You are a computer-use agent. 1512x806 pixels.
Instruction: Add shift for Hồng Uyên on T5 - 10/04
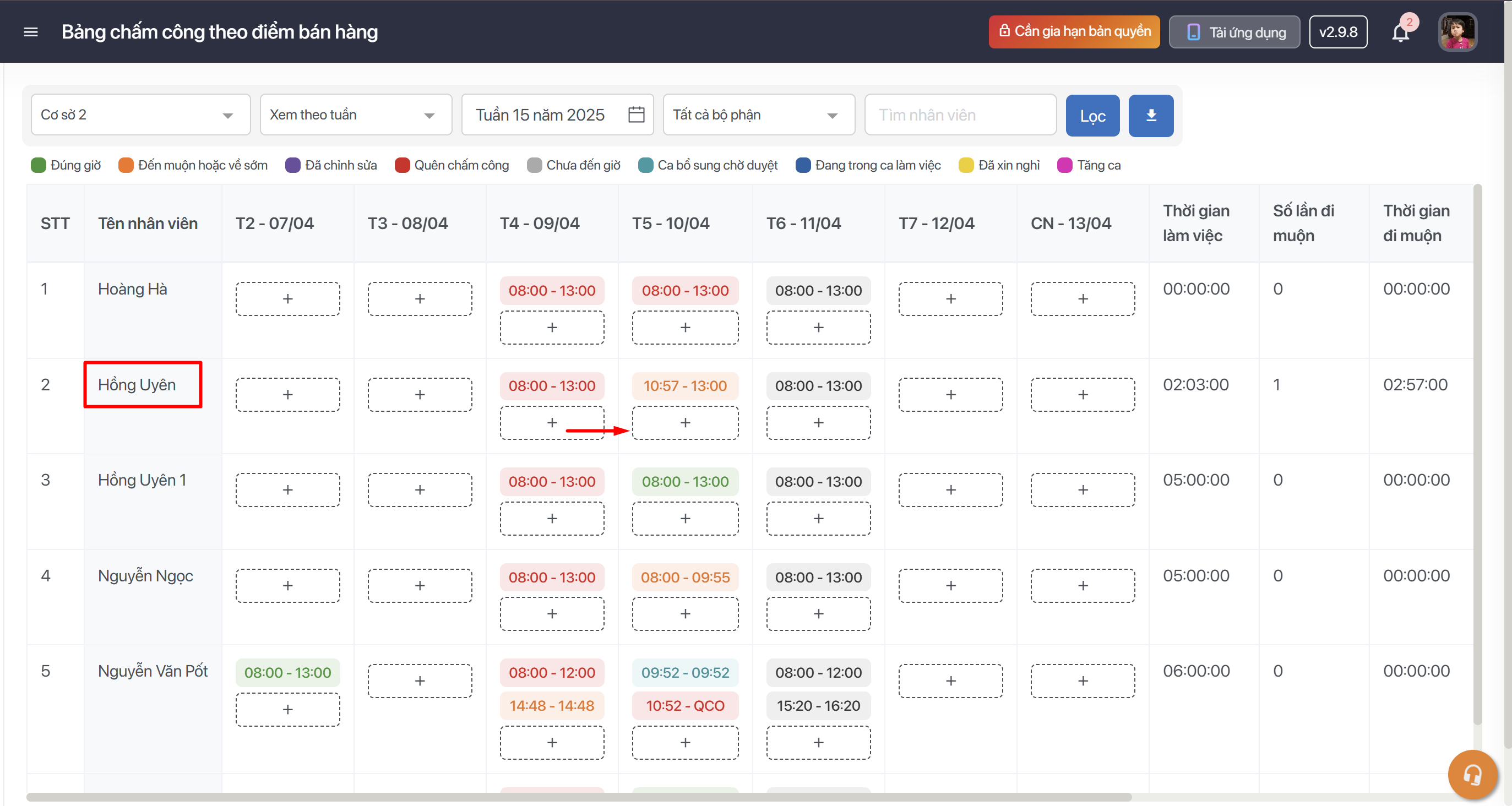(x=685, y=423)
